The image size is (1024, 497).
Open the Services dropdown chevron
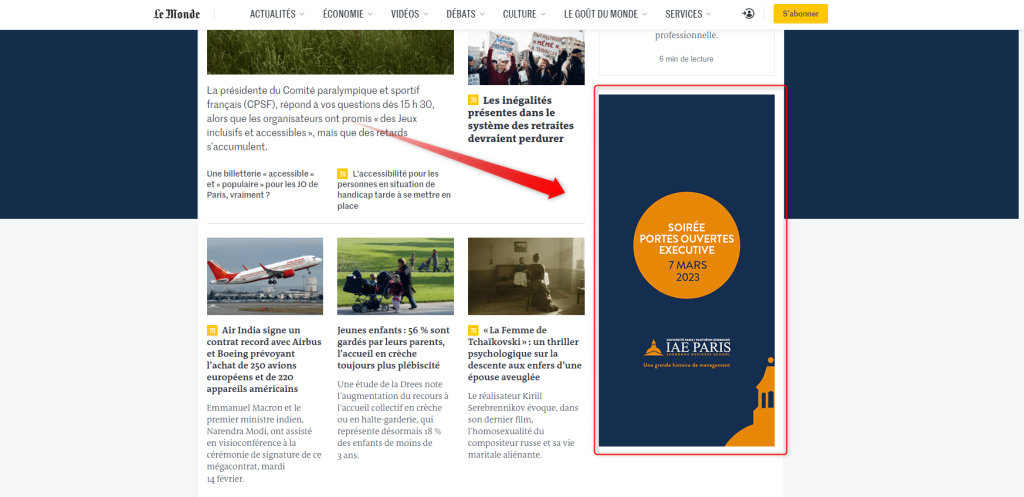click(709, 14)
